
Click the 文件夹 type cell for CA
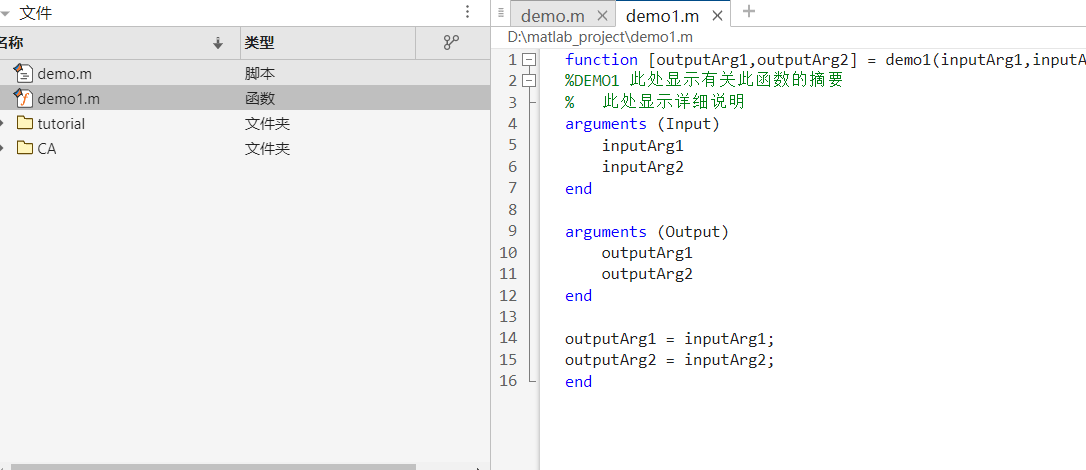tap(267, 148)
